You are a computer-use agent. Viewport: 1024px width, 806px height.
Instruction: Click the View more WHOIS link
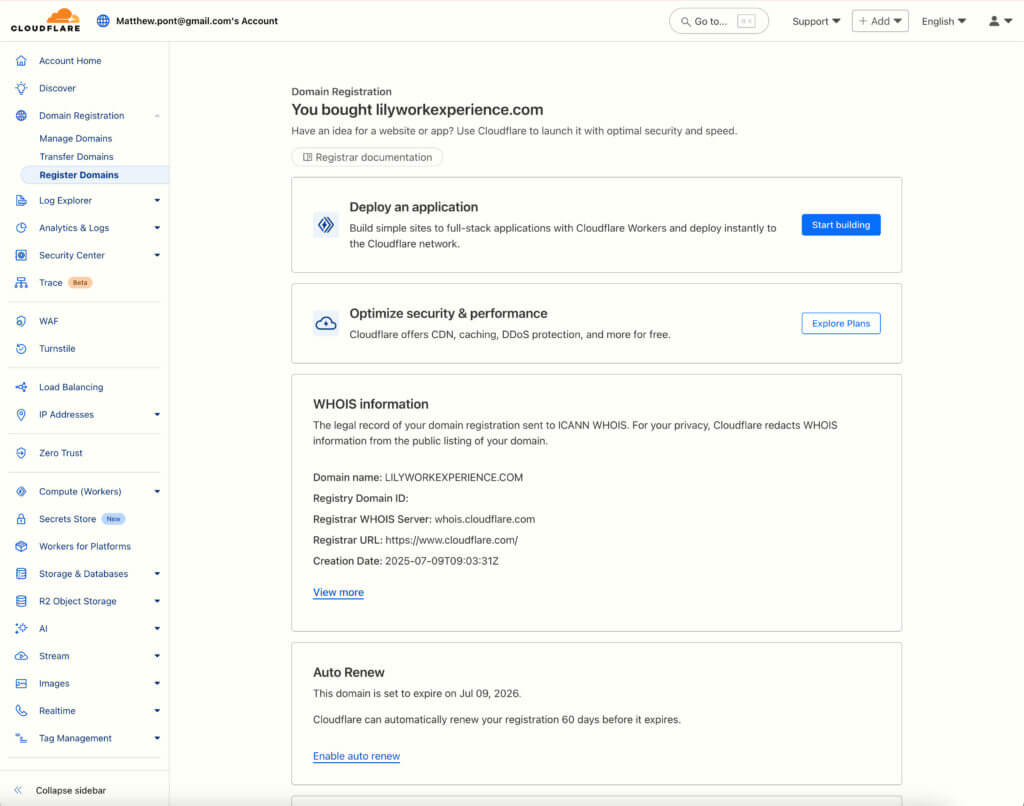coord(338,592)
